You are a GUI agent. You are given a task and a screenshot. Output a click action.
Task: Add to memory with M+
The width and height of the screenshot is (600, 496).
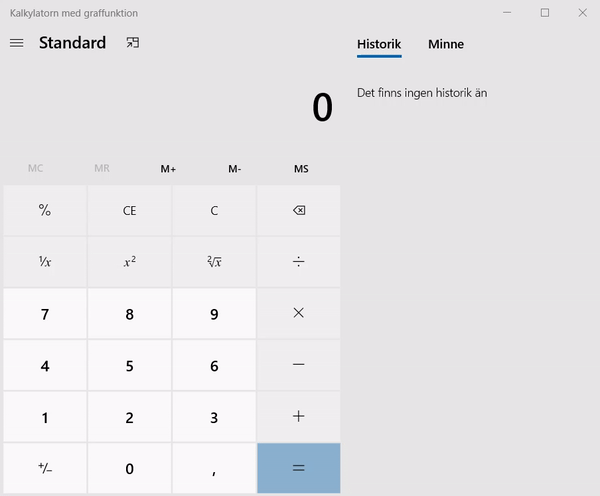(168, 169)
